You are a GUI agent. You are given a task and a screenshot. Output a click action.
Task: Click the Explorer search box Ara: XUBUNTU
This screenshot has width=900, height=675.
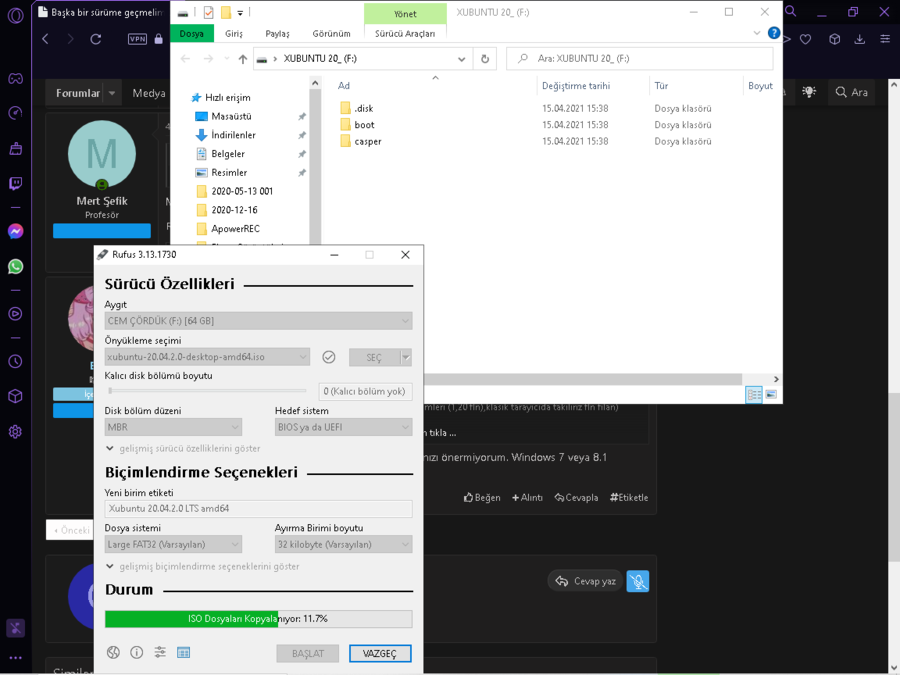coord(639,59)
